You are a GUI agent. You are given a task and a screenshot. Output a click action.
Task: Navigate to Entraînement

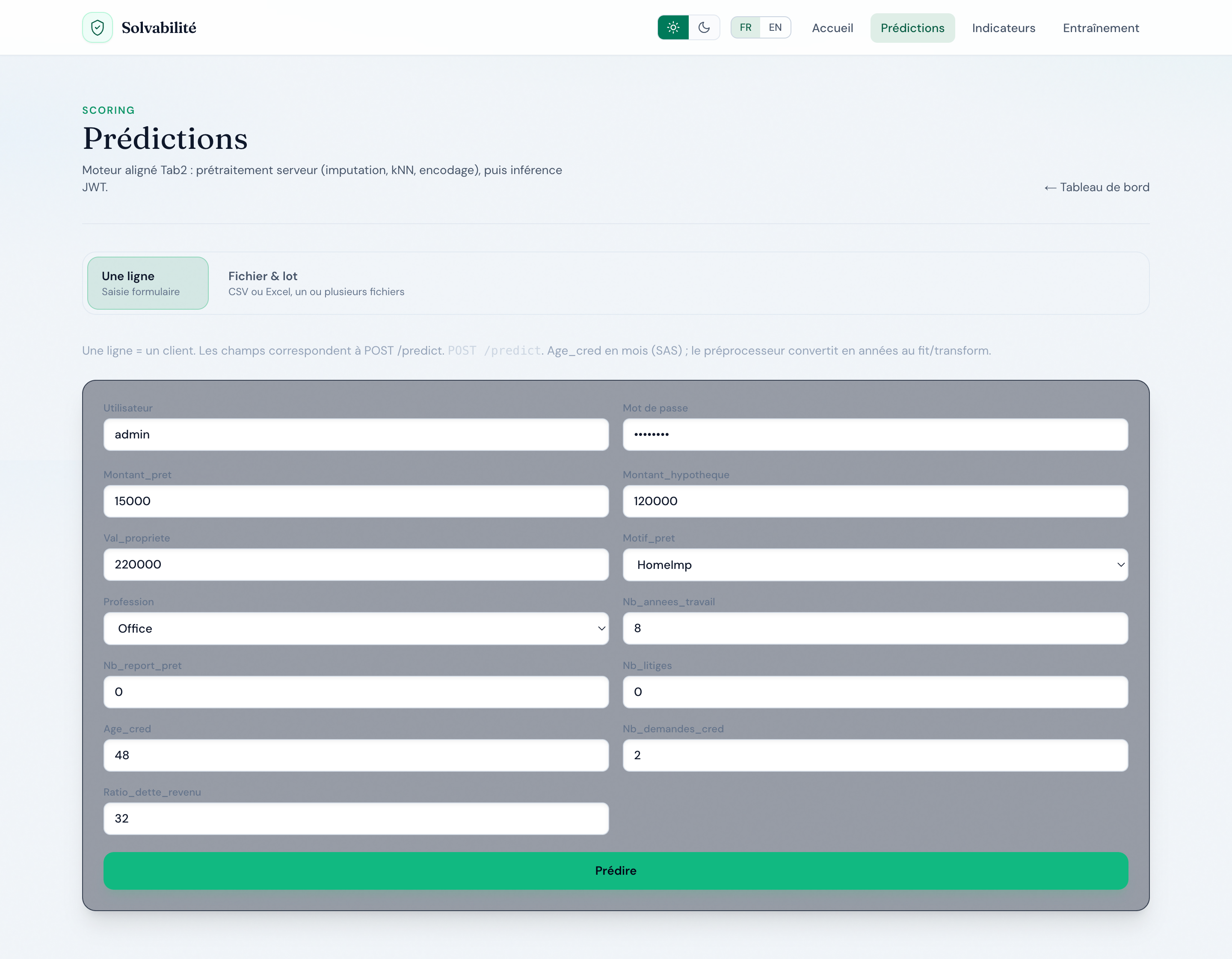[1101, 28]
